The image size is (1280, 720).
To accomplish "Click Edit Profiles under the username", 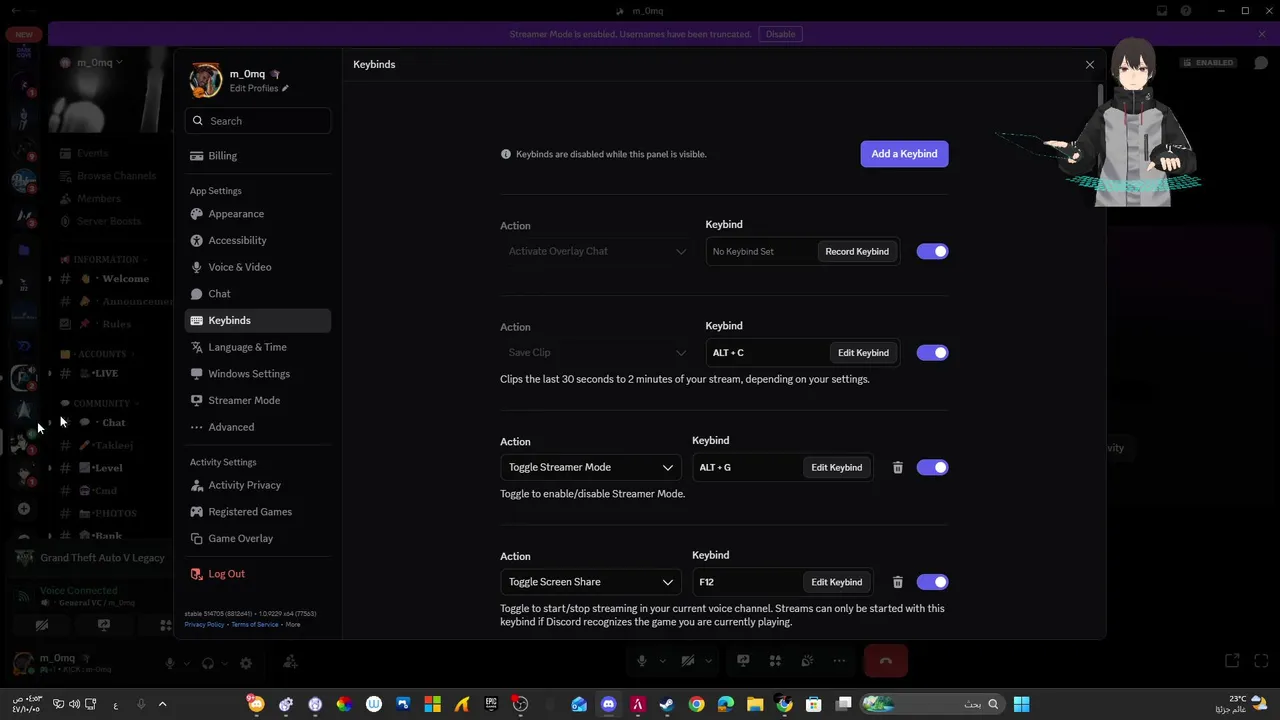I will [x=254, y=88].
